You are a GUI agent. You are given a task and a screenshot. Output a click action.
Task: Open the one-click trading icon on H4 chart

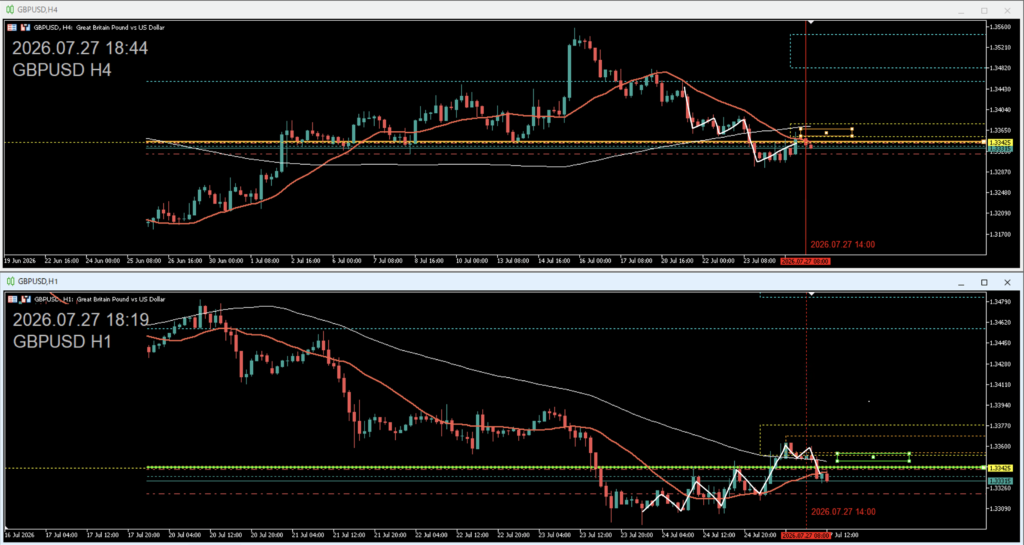pyautogui.click(x=25, y=27)
